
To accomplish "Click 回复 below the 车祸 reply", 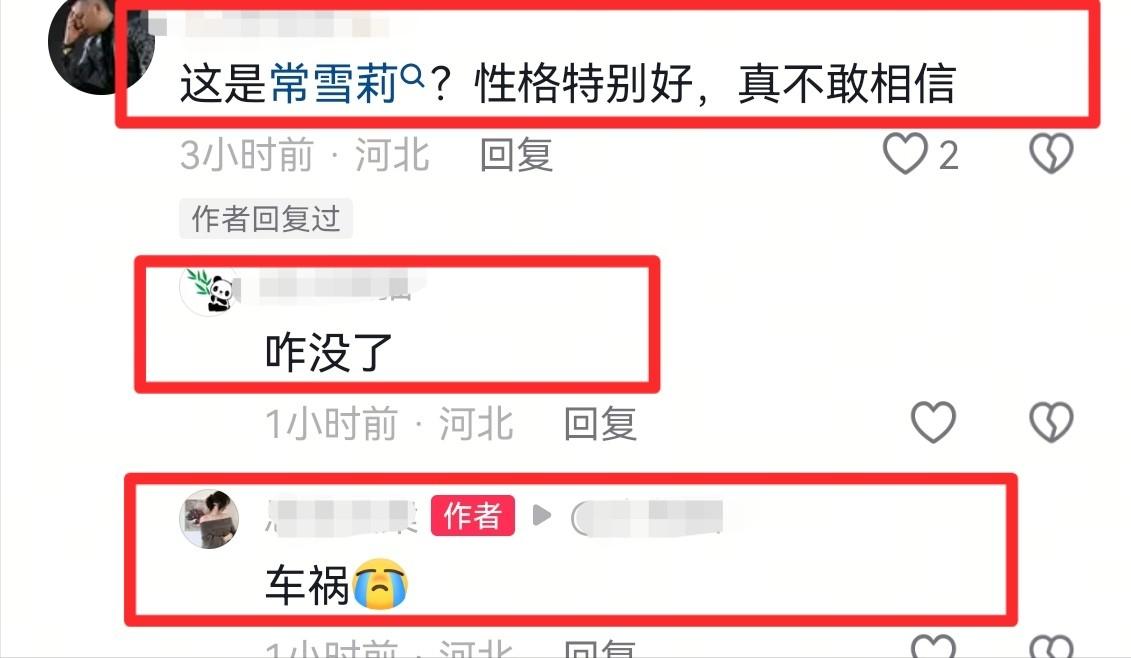I will [600, 648].
